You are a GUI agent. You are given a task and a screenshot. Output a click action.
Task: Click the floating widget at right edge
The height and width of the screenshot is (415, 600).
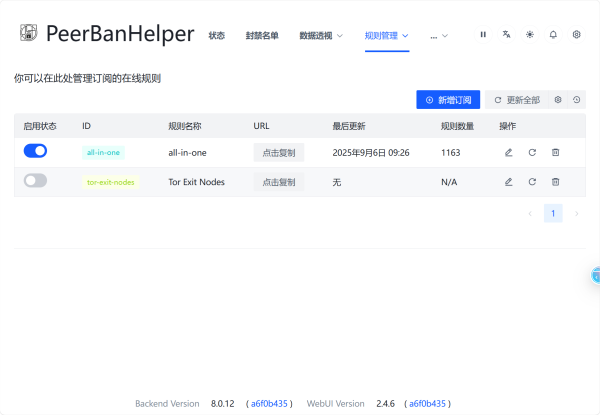(x=595, y=275)
